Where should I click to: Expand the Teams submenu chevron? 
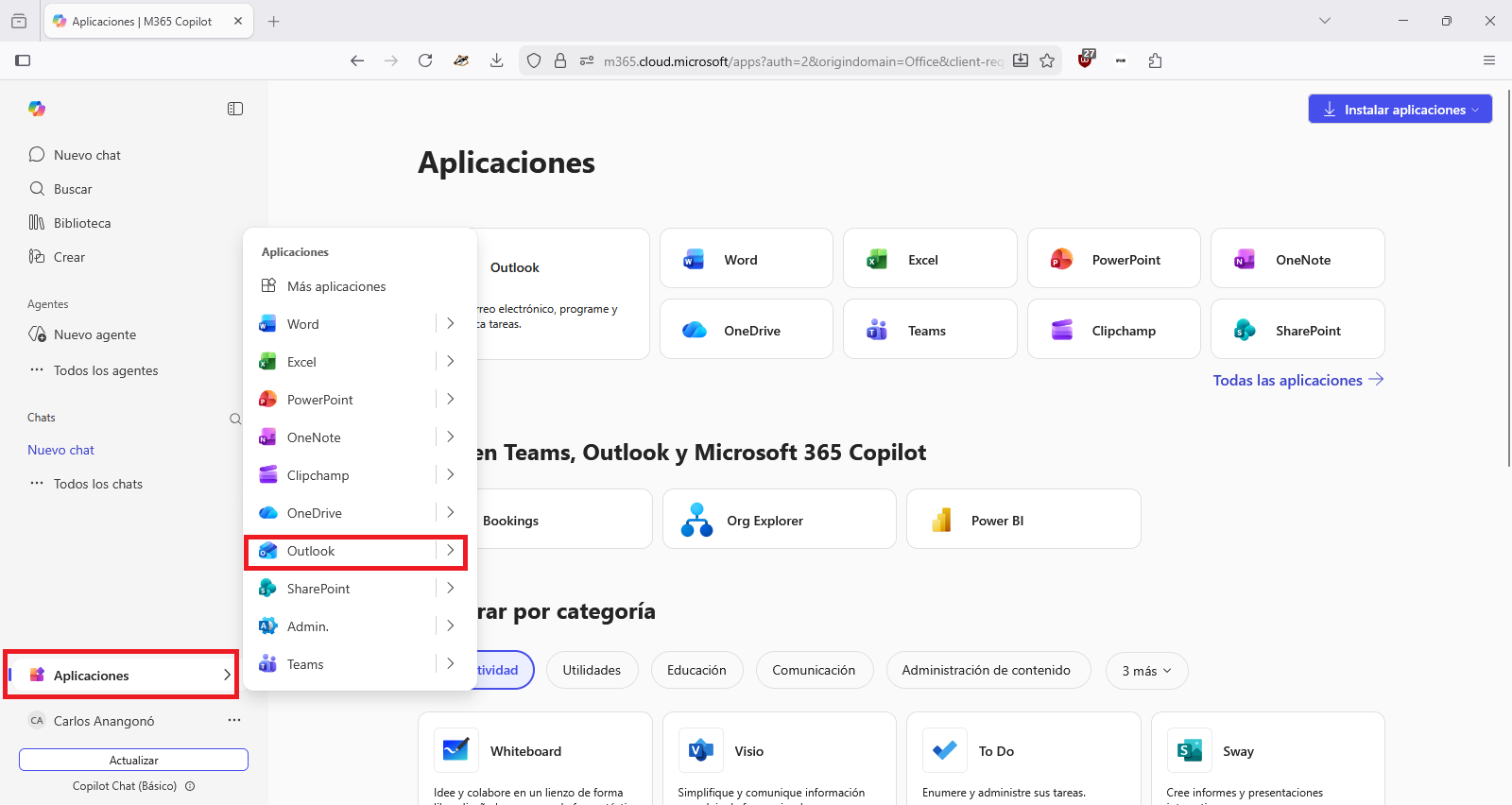[x=451, y=663]
